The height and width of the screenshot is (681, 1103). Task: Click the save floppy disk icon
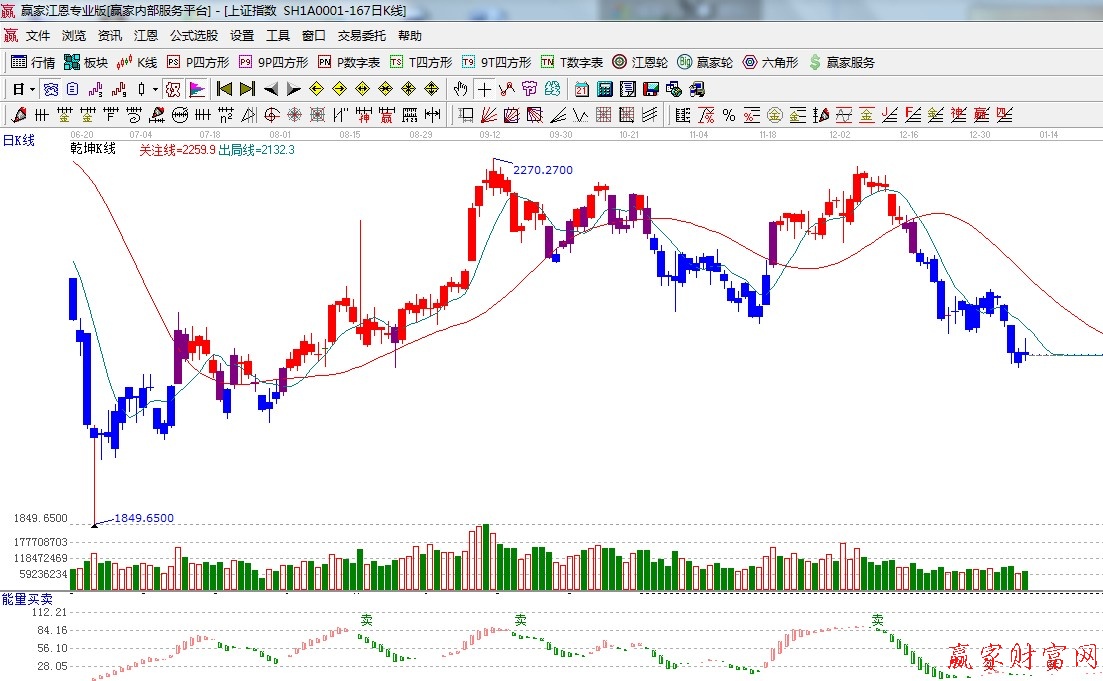[652, 89]
